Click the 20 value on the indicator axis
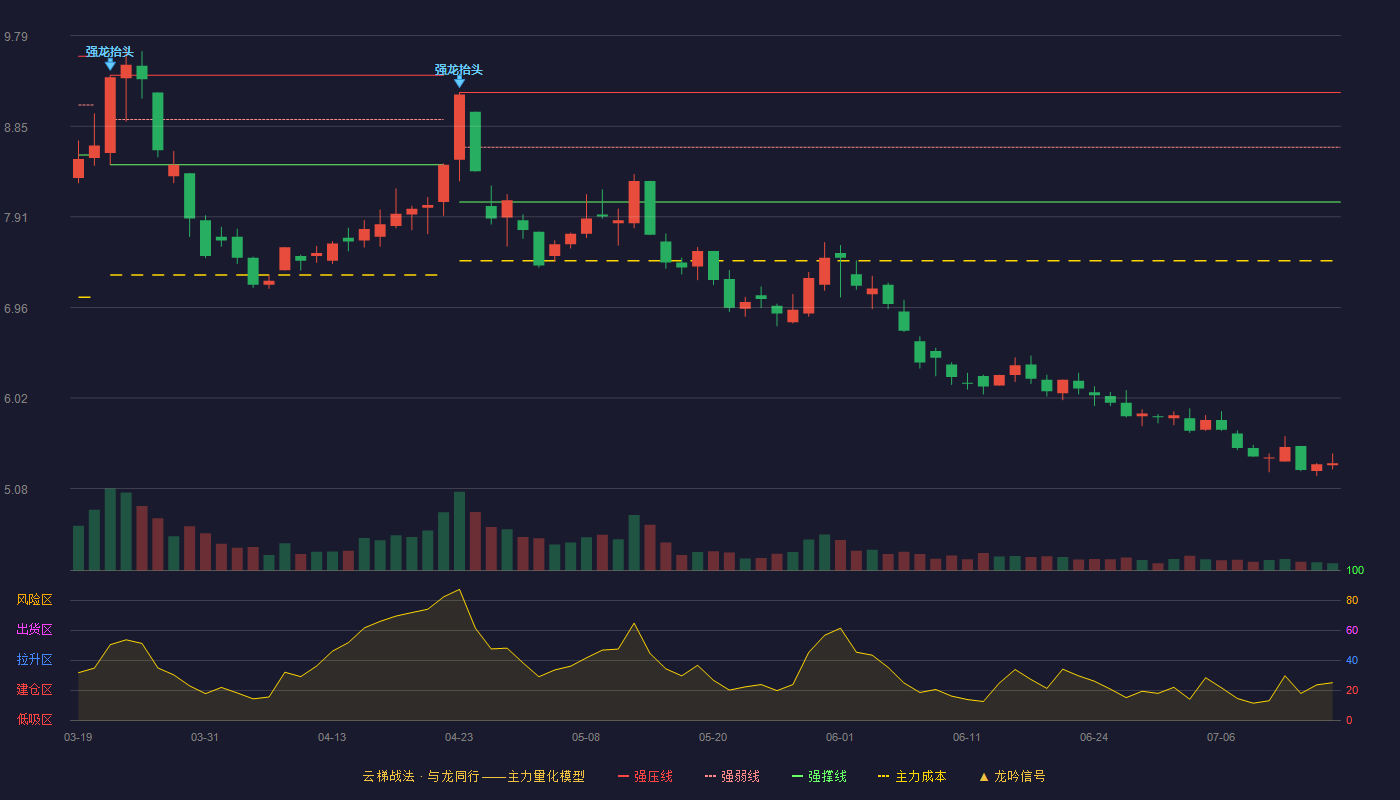This screenshot has width=1400, height=800. pyautogui.click(x=1352, y=690)
